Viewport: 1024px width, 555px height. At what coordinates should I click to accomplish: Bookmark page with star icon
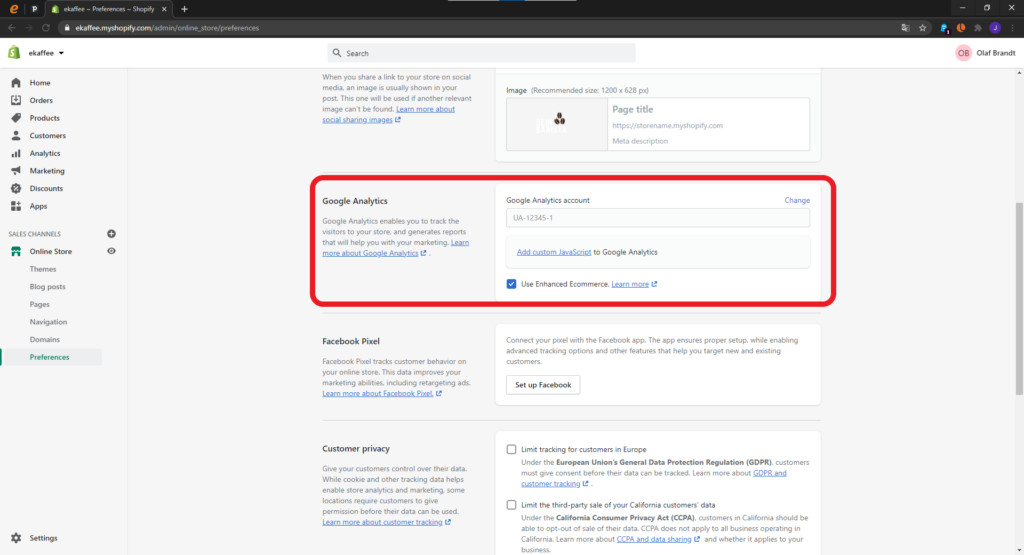click(x=922, y=28)
